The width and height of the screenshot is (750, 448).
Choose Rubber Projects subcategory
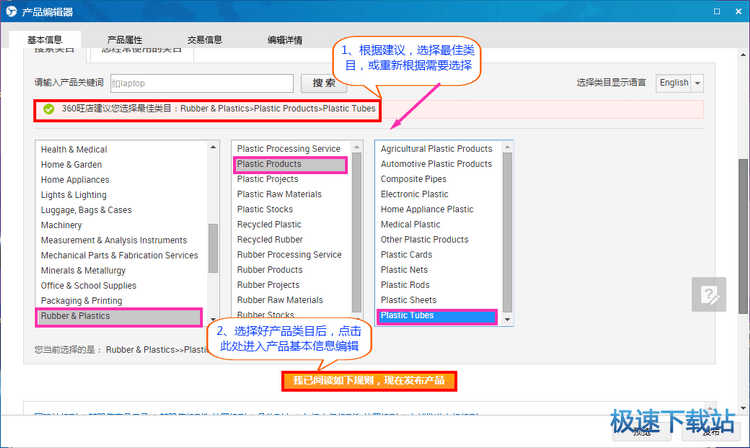pyautogui.click(x=268, y=285)
